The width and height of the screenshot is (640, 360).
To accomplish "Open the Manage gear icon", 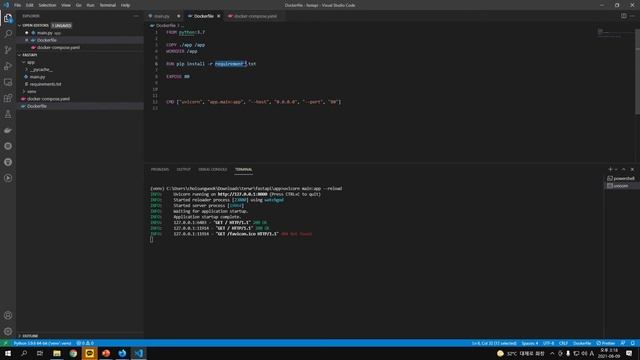I will (8, 331).
